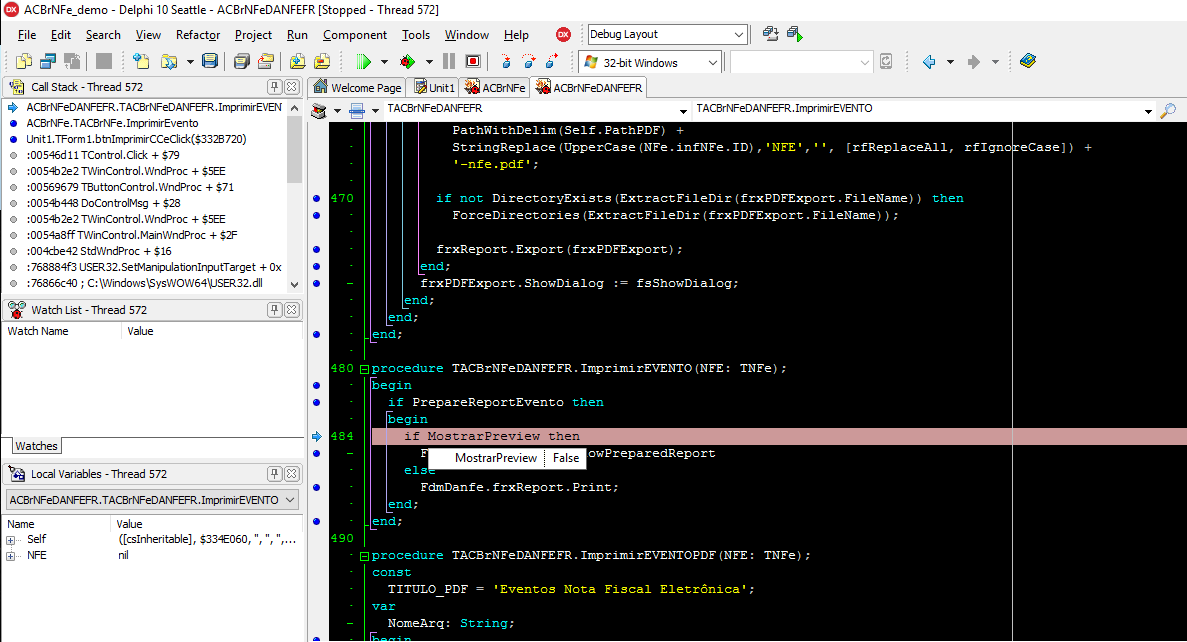This screenshot has height=642, width=1187.
Task: Open the Component menu
Action: 354,35
